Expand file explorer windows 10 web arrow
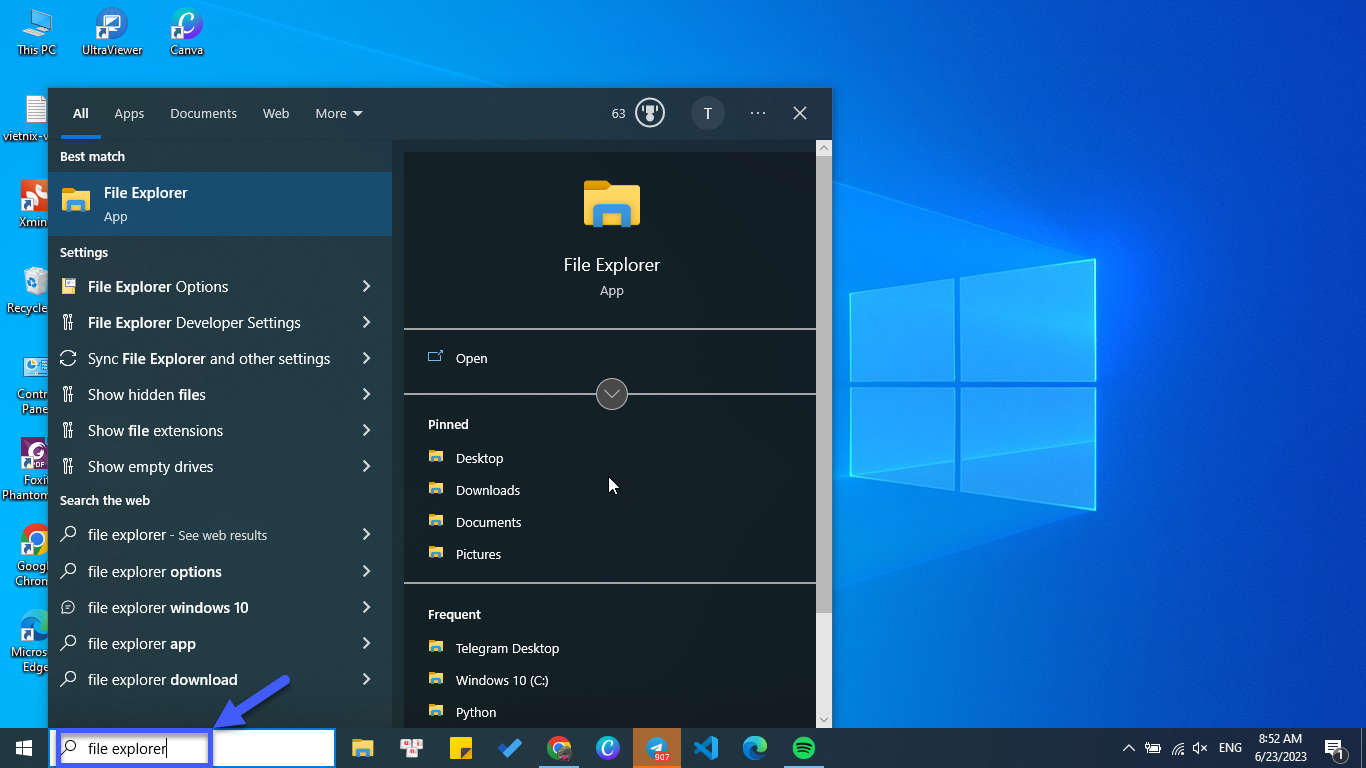Screen dimensions: 1366x768 pos(366,607)
